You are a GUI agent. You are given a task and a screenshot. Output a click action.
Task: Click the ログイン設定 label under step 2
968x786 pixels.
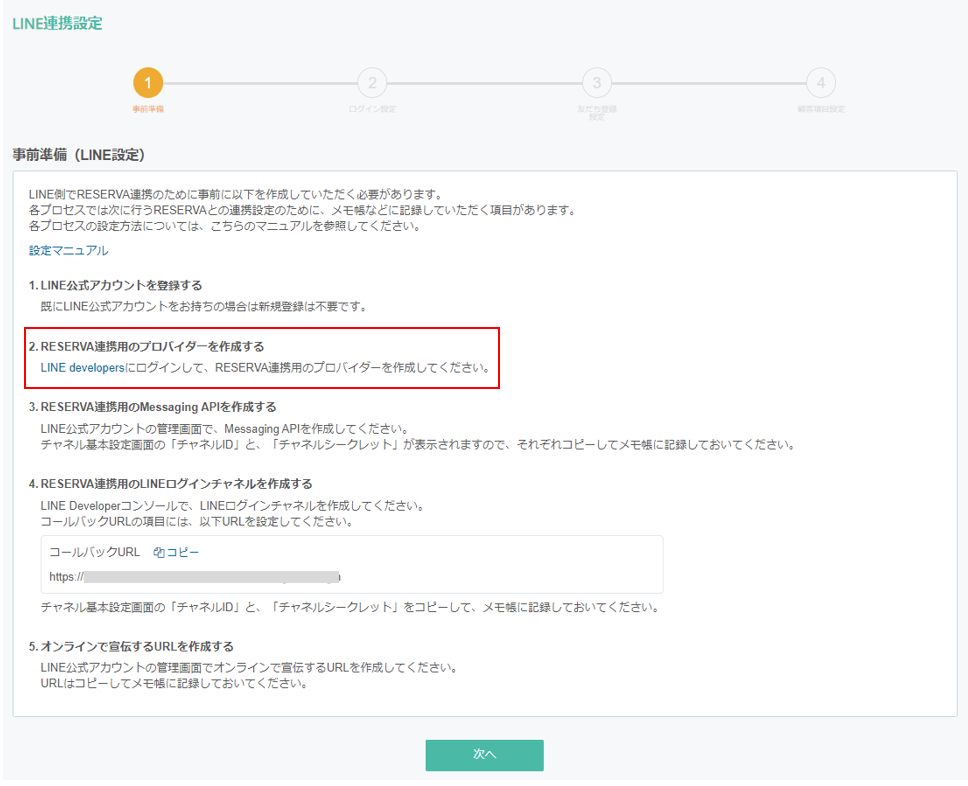pyautogui.click(x=372, y=108)
